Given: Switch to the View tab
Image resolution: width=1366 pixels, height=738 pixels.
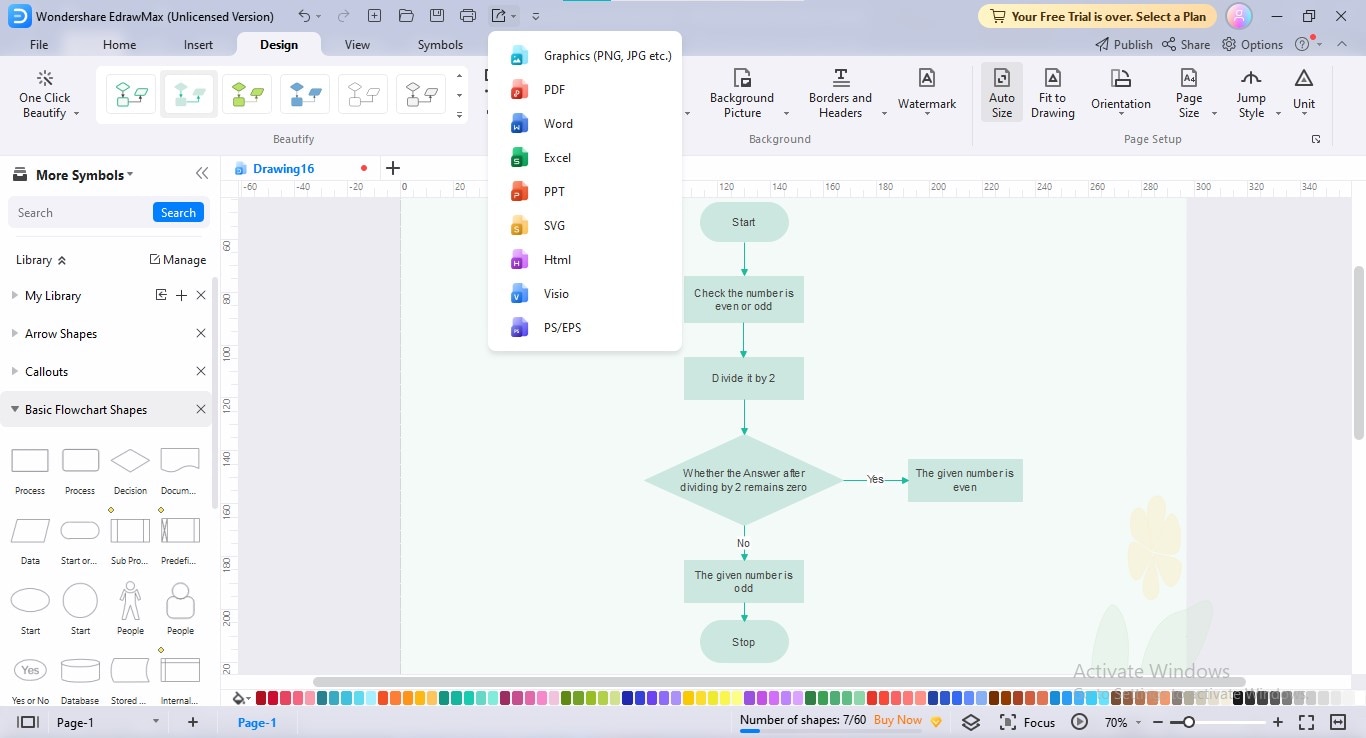Looking at the screenshot, I should tap(357, 45).
